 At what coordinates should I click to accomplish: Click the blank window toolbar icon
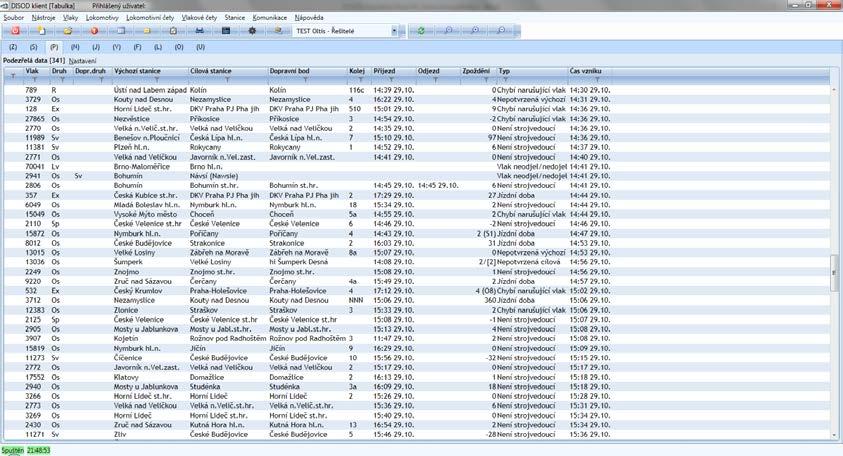pos(120,31)
